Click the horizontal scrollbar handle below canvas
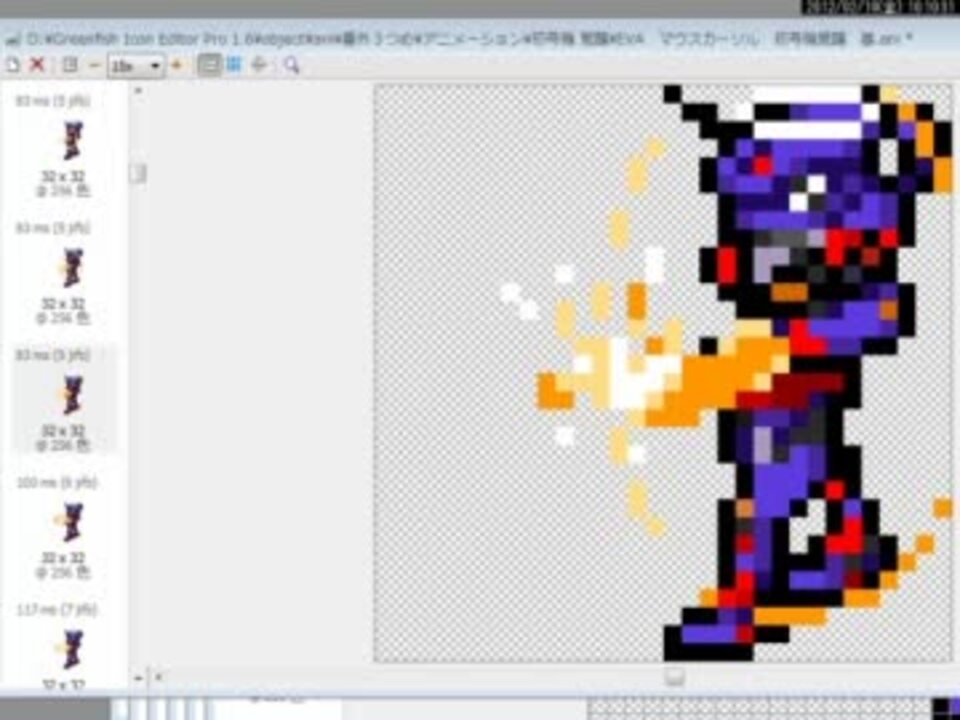960x720 pixels. (x=674, y=677)
